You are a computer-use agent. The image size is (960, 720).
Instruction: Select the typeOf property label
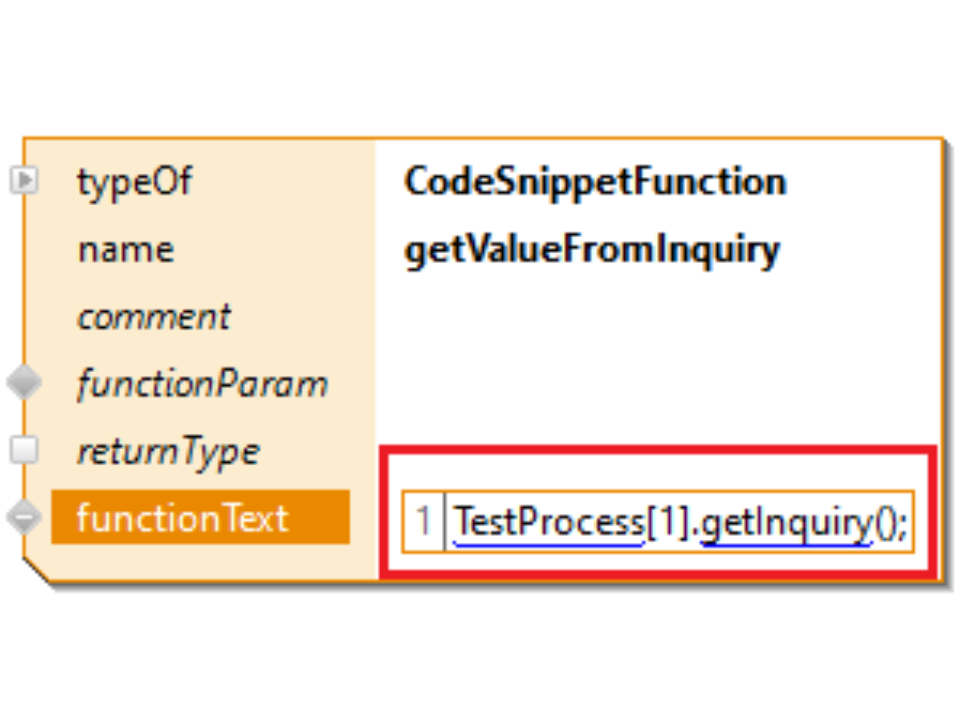[x=133, y=182]
